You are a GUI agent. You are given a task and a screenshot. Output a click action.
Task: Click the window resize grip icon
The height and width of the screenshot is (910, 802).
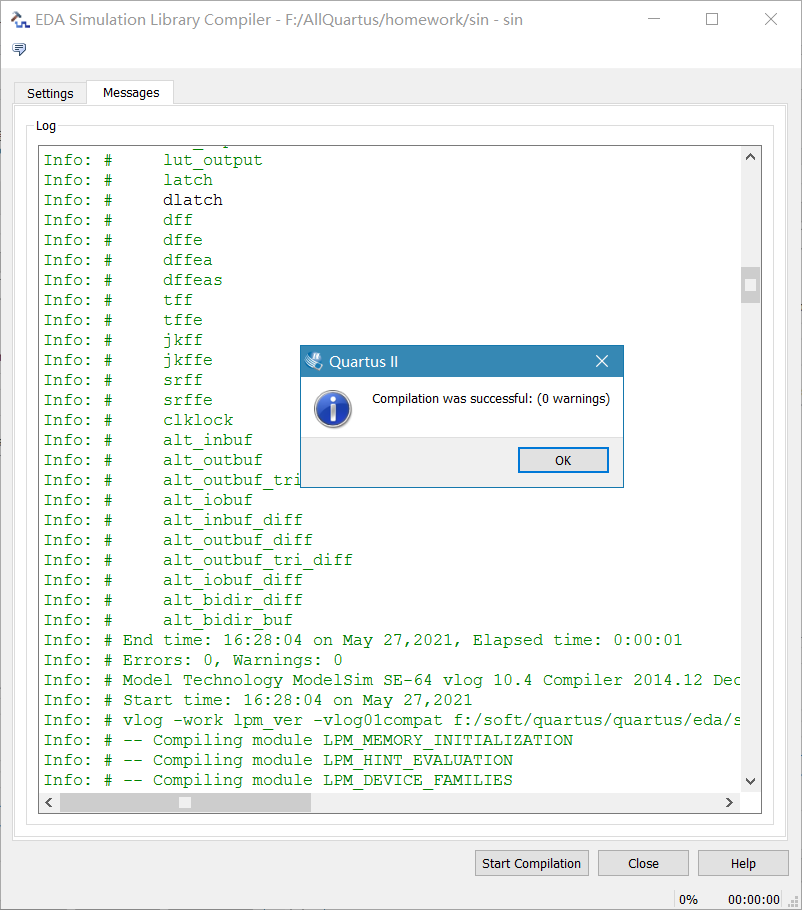(793, 901)
